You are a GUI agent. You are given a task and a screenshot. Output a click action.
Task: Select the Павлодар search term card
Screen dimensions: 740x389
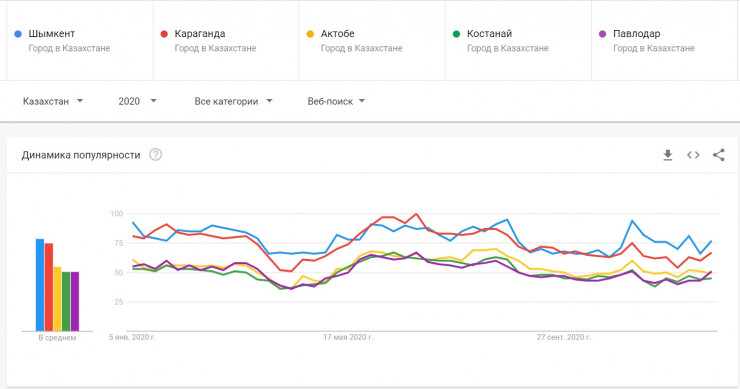pyautogui.click(x=664, y=41)
